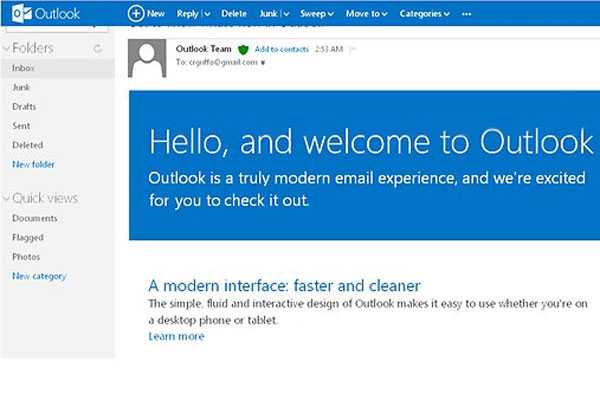This screenshot has width=600, height=400.
Task: Open the Categories menu
Action: pos(424,14)
